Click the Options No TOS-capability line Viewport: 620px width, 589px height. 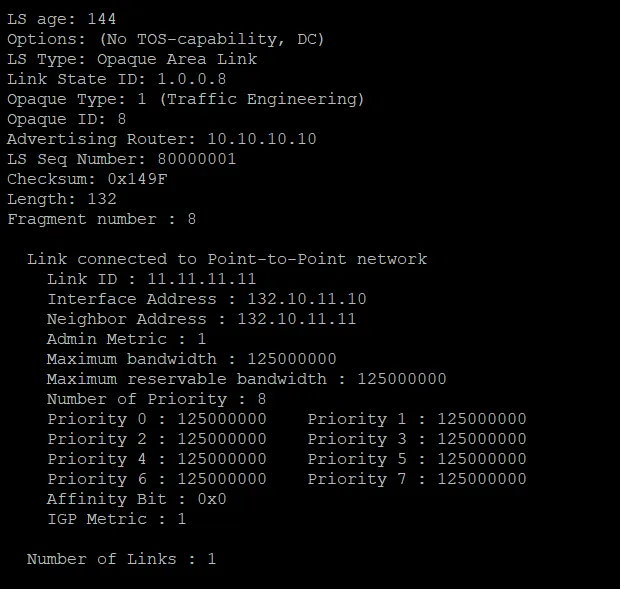point(166,39)
